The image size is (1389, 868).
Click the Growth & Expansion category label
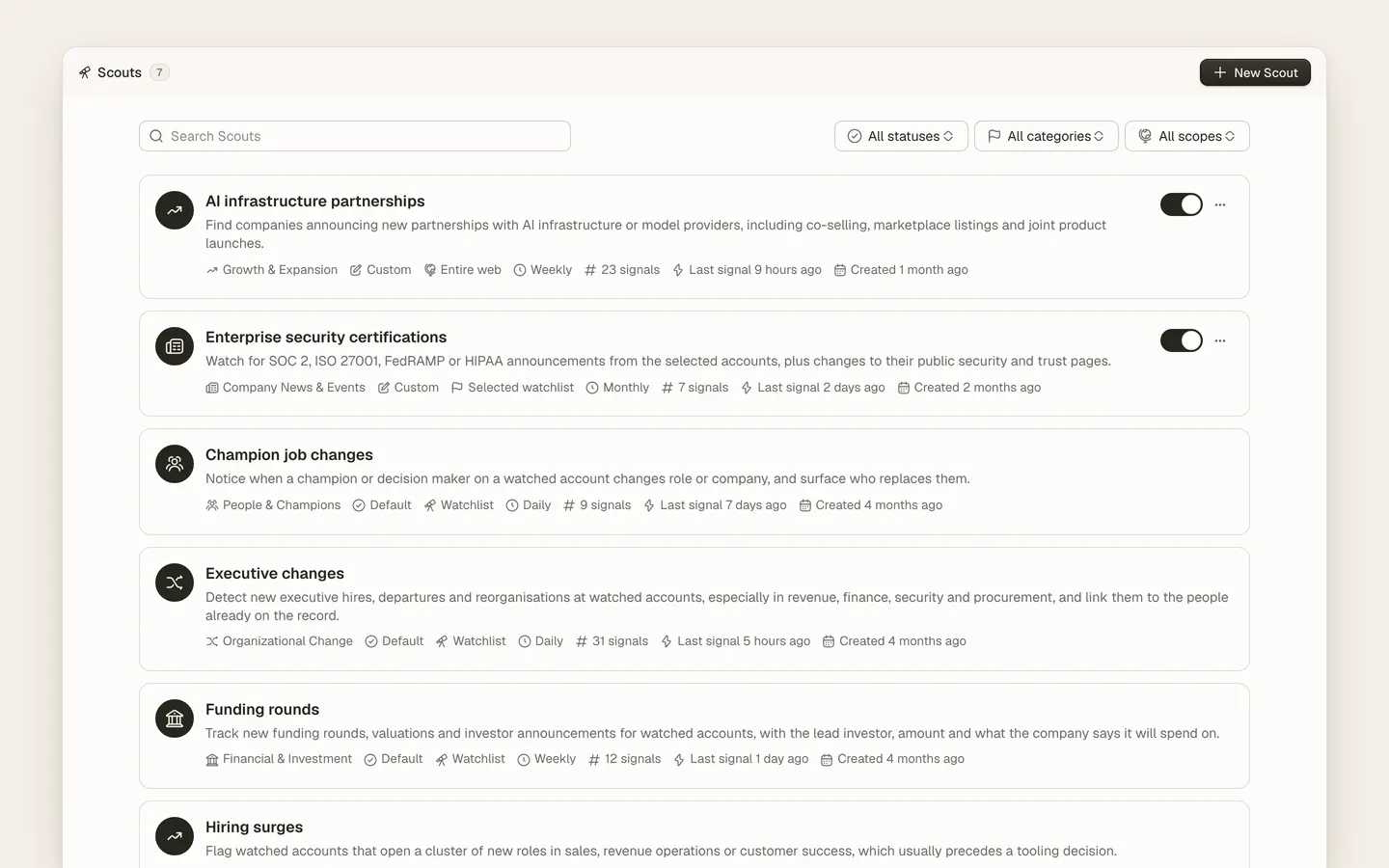pos(280,270)
